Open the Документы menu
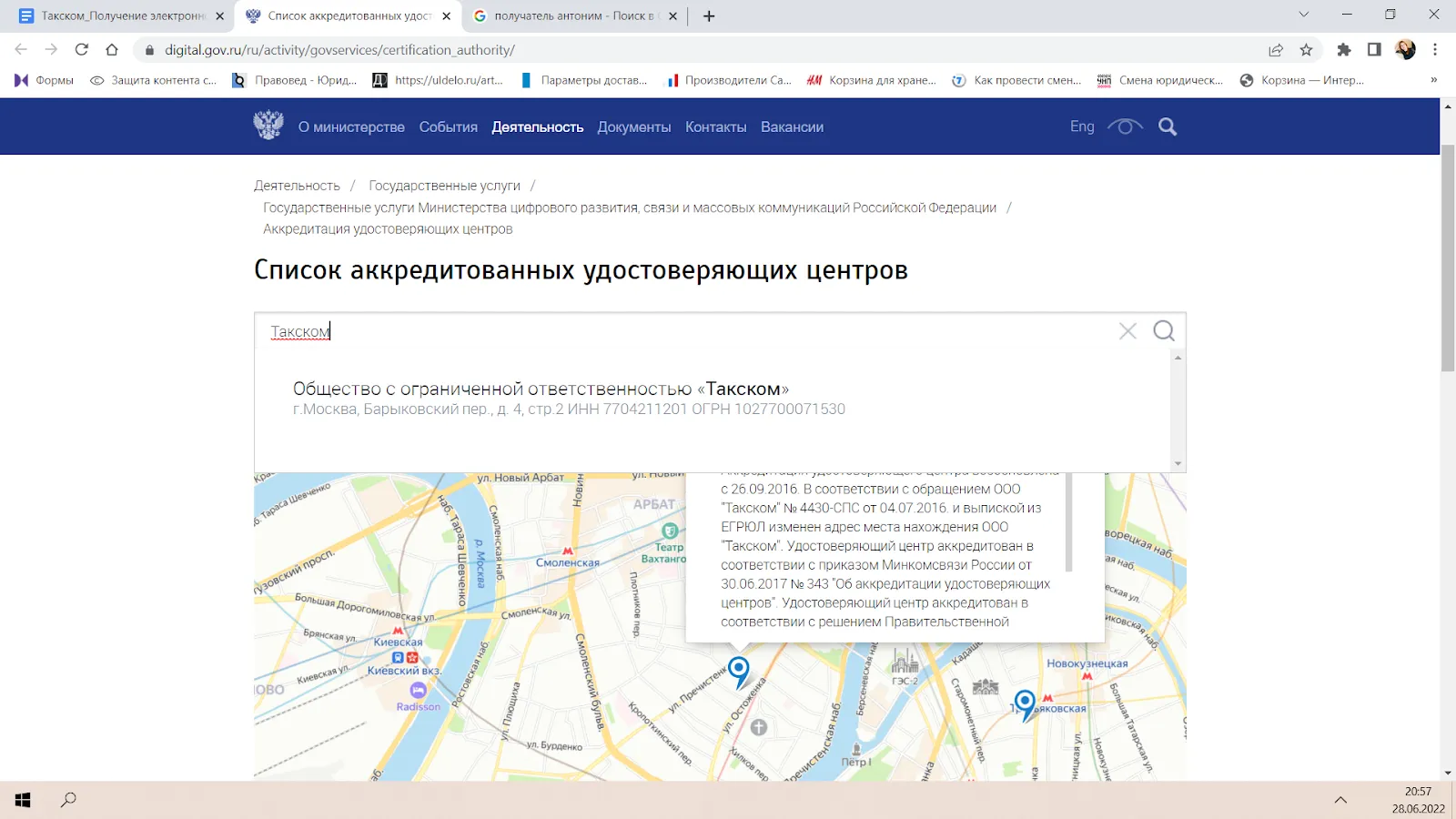The image size is (1456, 819). click(634, 126)
